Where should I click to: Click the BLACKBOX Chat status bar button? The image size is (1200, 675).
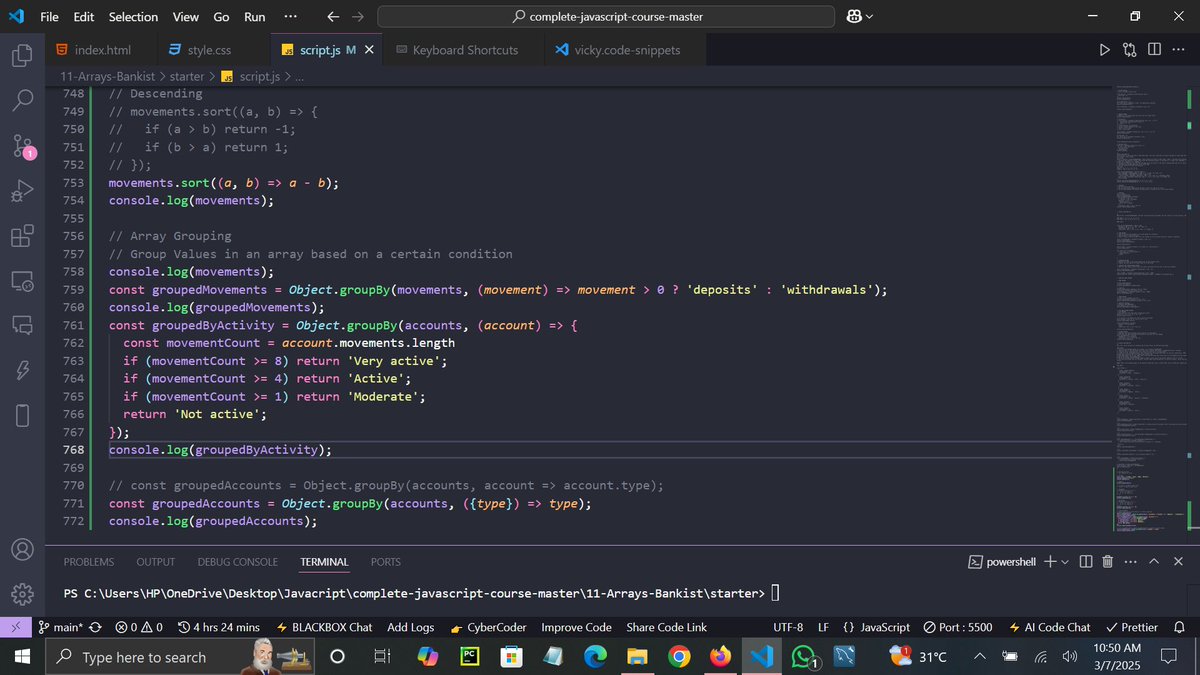pyautogui.click(x=324, y=627)
